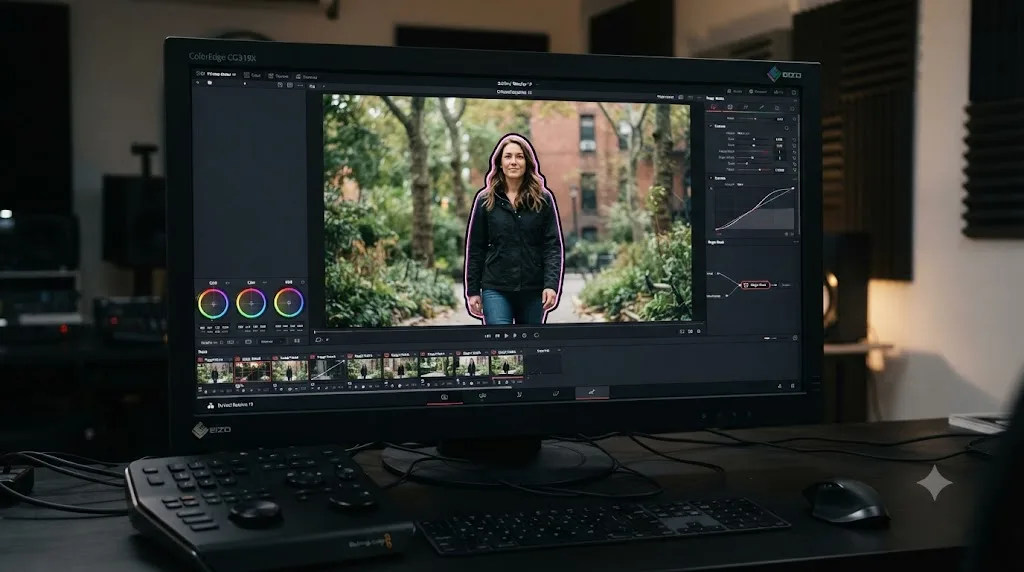Adjust the topmost slider in right panel

click(x=754, y=119)
